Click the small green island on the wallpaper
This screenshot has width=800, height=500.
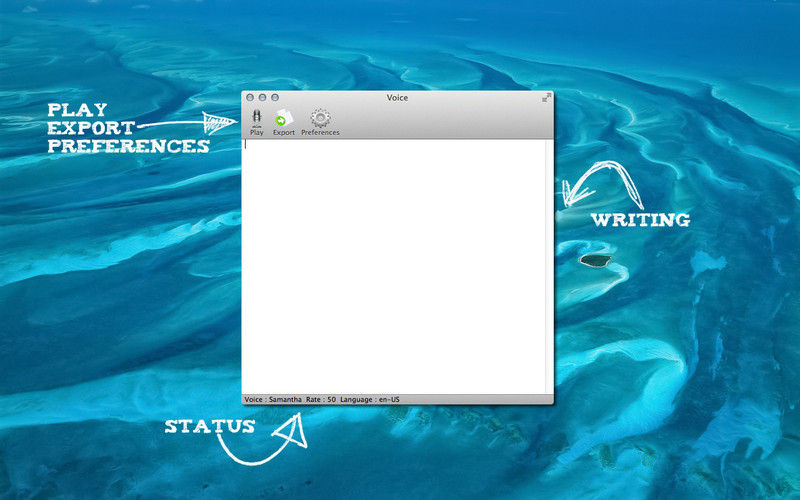coord(594,260)
